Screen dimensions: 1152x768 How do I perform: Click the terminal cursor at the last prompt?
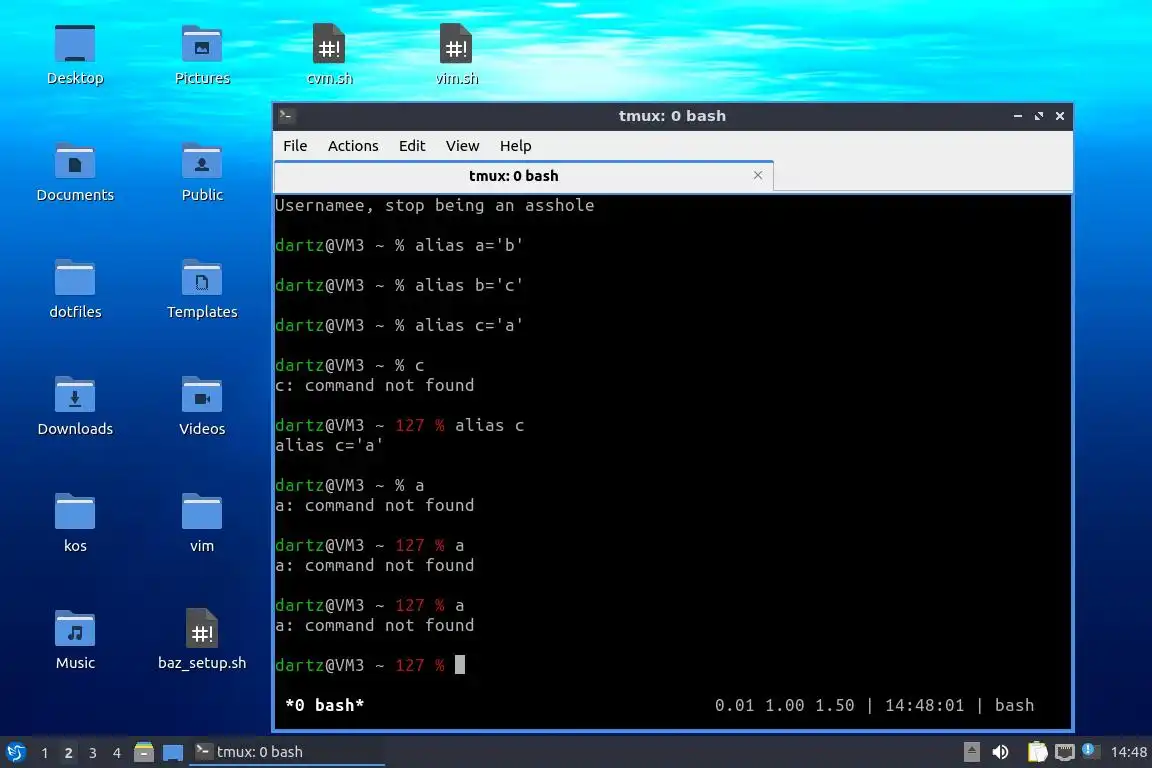pyautogui.click(x=460, y=664)
